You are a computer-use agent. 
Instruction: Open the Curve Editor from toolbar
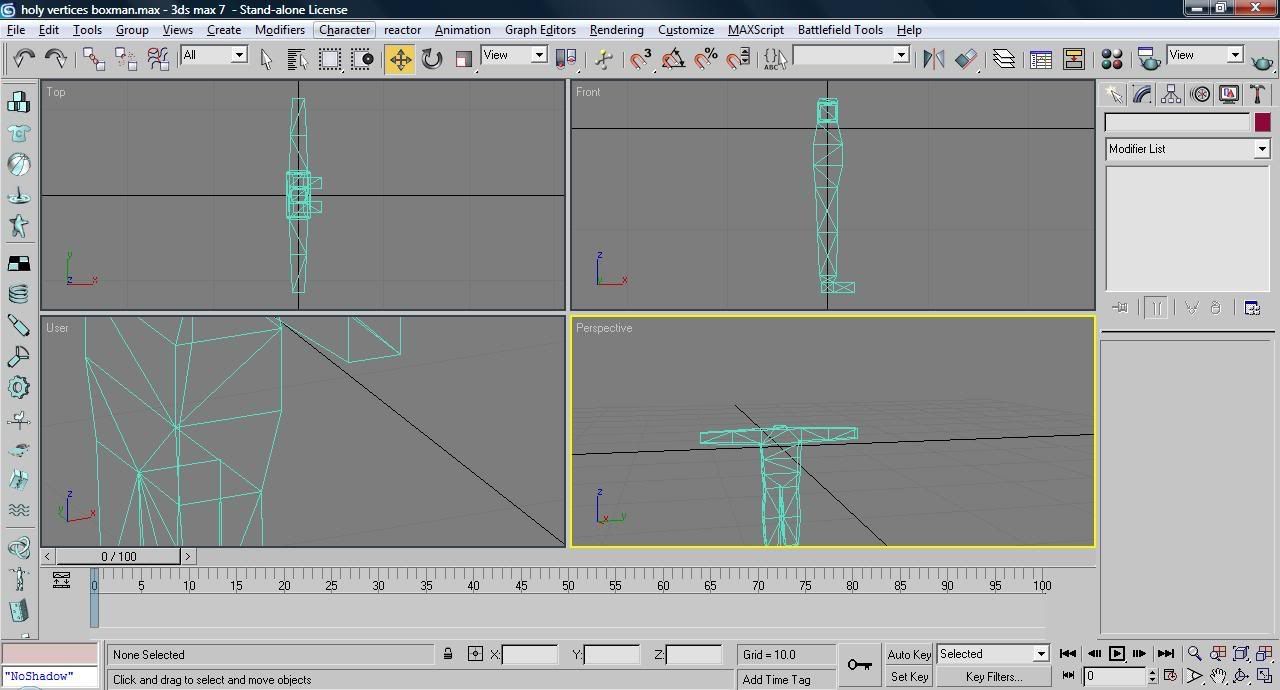point(1041,59)
